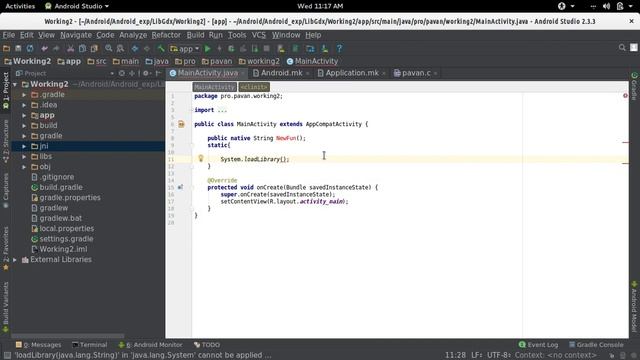This screenshot has height=360, width=640.
Task: Switch to the Application.mk tab
Action: (x=351, y=73)
